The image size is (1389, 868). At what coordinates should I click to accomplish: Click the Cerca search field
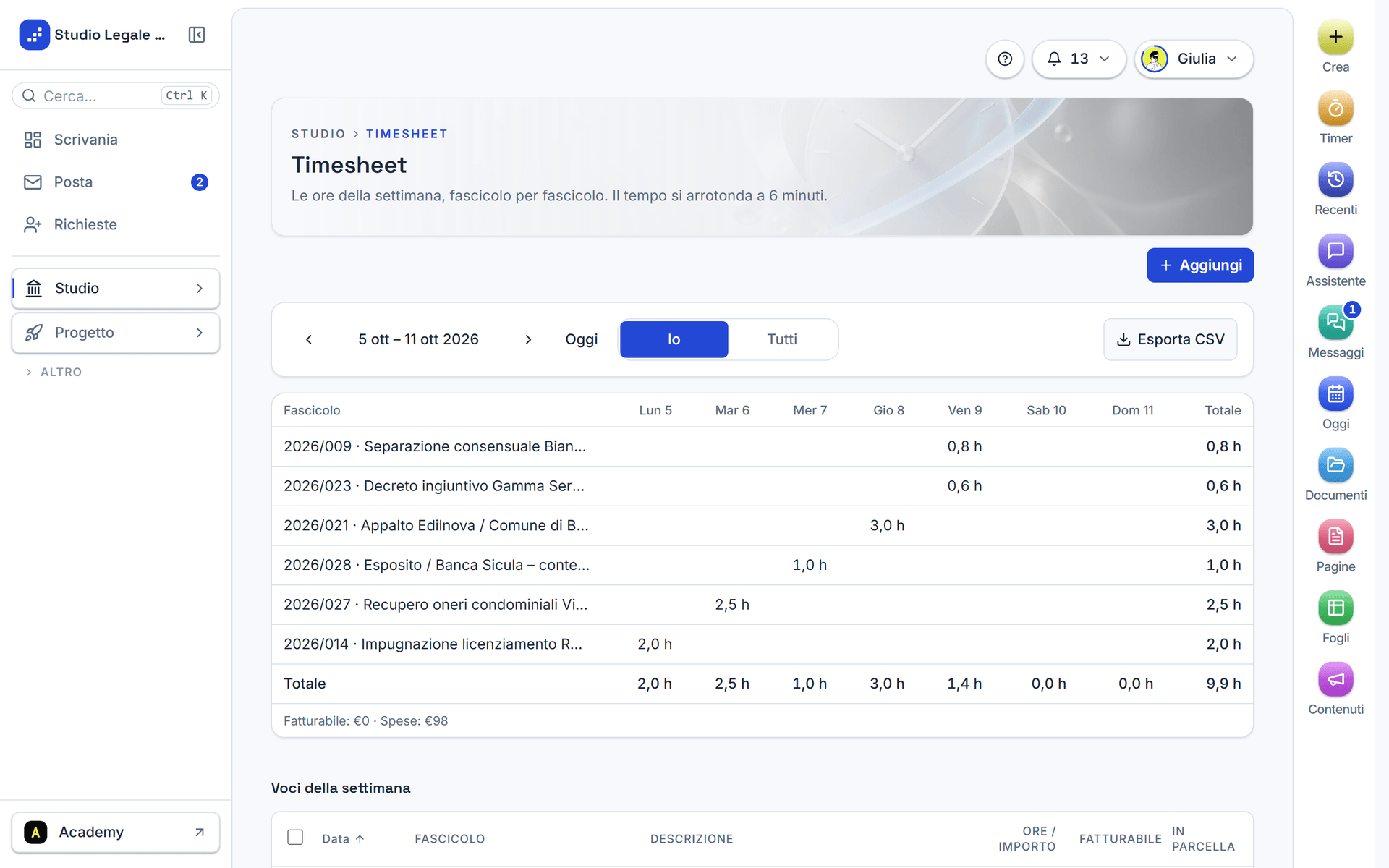click(x=116, y=95)
